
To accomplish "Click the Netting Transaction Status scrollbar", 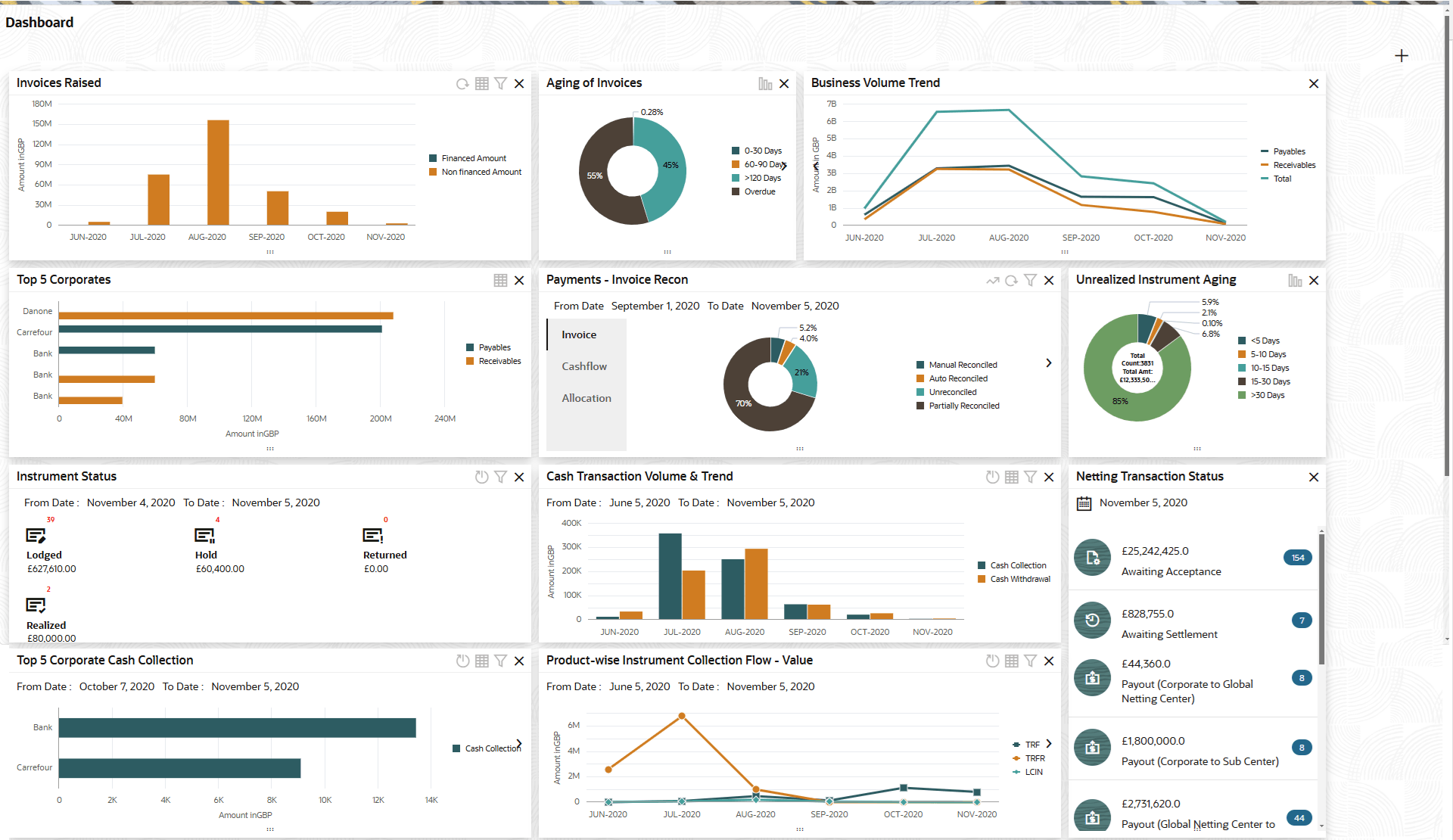I will click(1321, 598).
